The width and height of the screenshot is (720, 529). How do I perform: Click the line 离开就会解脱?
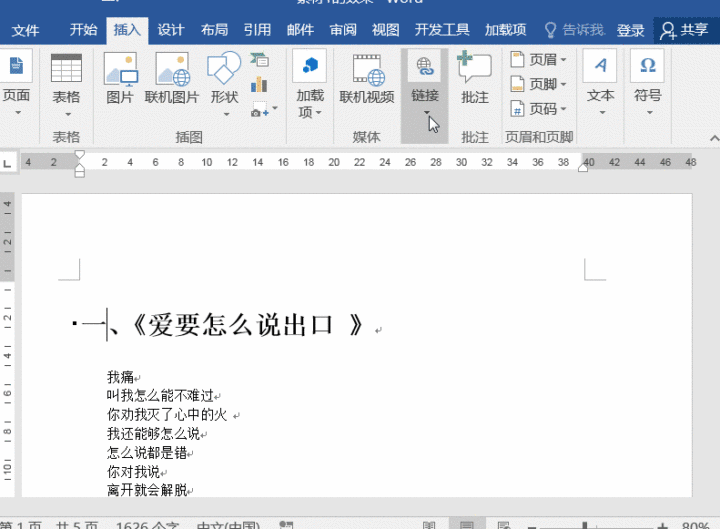point(147,490)
